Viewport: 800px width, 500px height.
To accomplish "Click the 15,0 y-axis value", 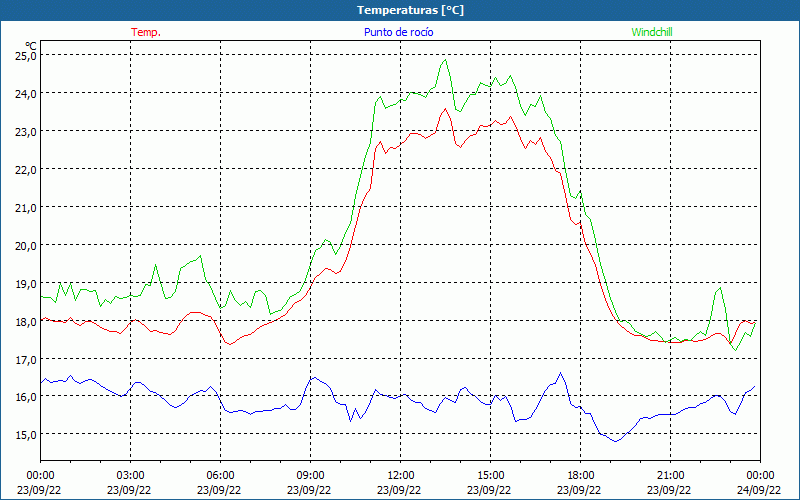I will (x=26, y=435).
